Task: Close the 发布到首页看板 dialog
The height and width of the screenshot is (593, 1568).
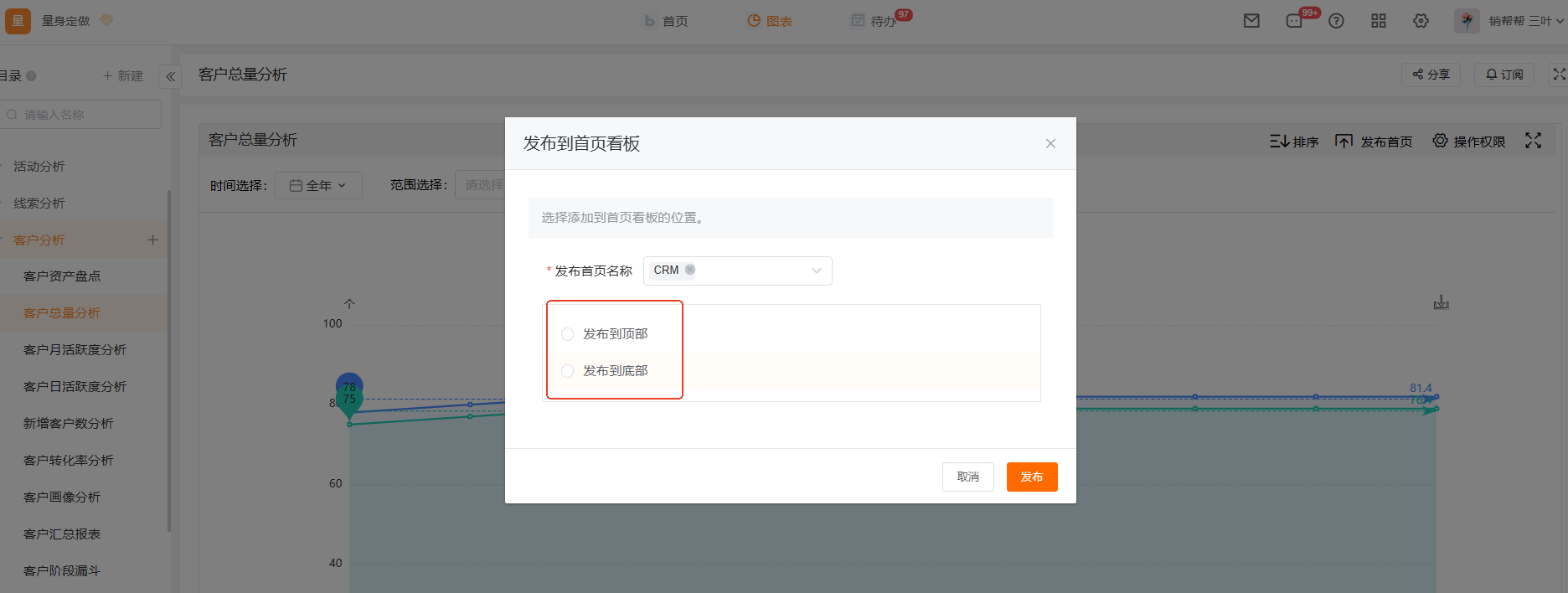Action: (1050, 144)
